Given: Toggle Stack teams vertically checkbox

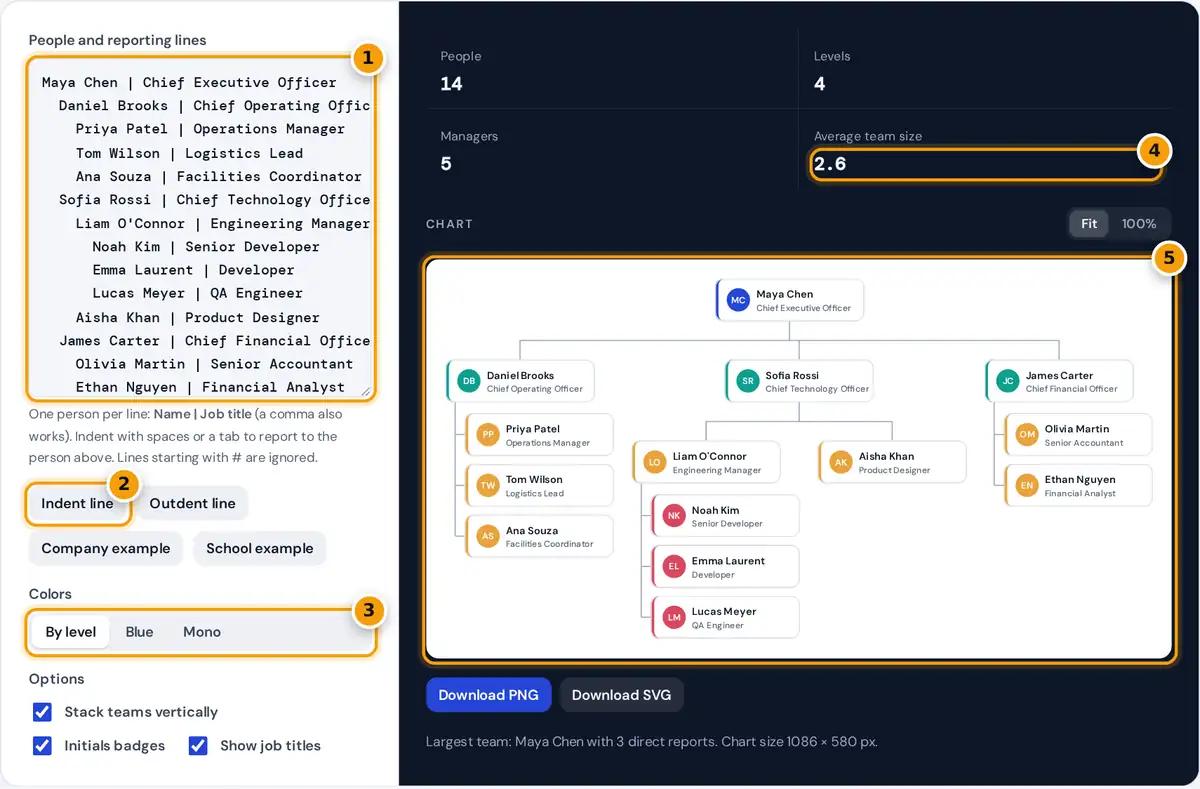Looking at the screenshot, I should (x=42, y=712).
